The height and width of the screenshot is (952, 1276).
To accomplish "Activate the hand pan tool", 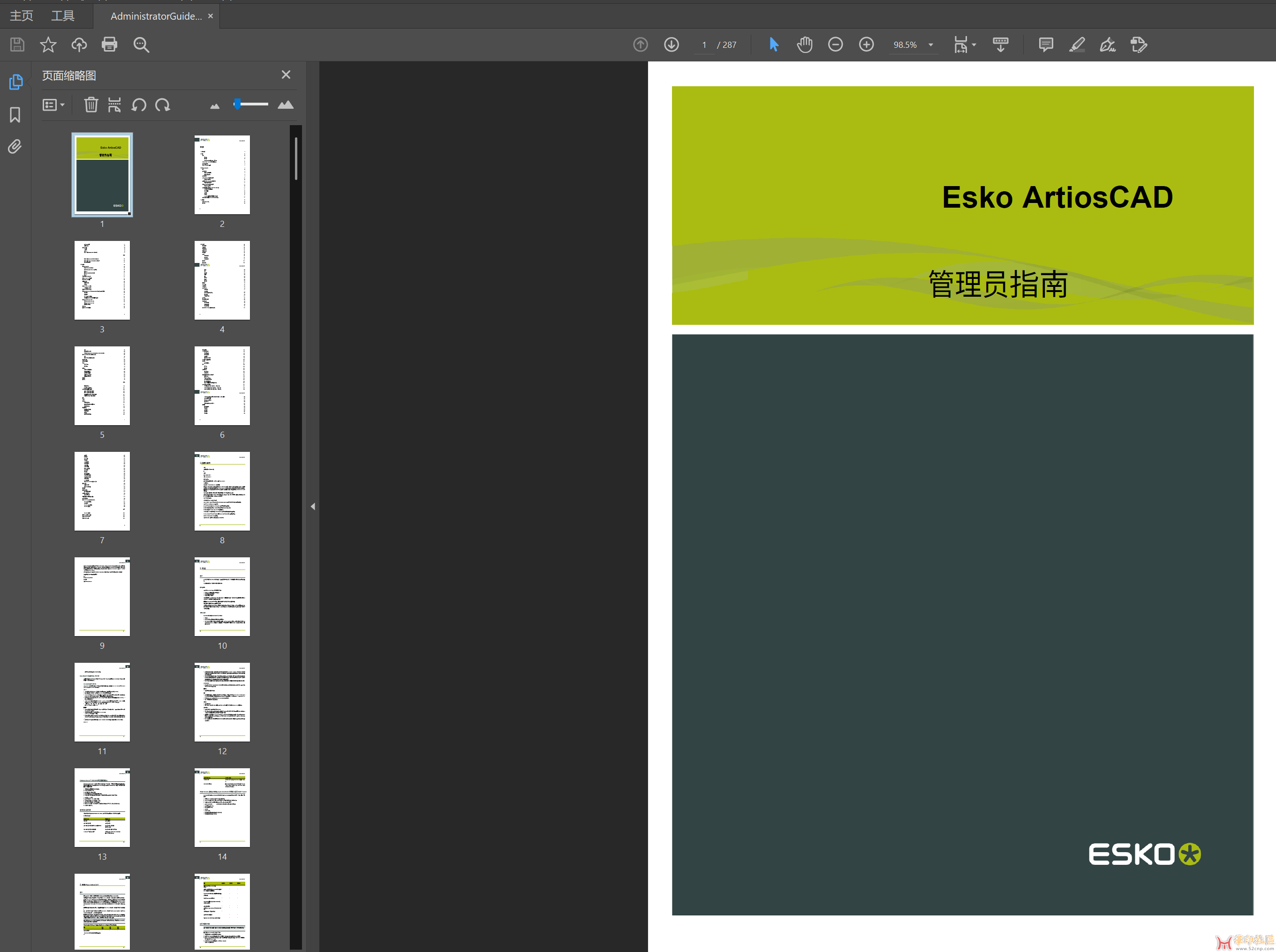I will click(x=805, y=45).
